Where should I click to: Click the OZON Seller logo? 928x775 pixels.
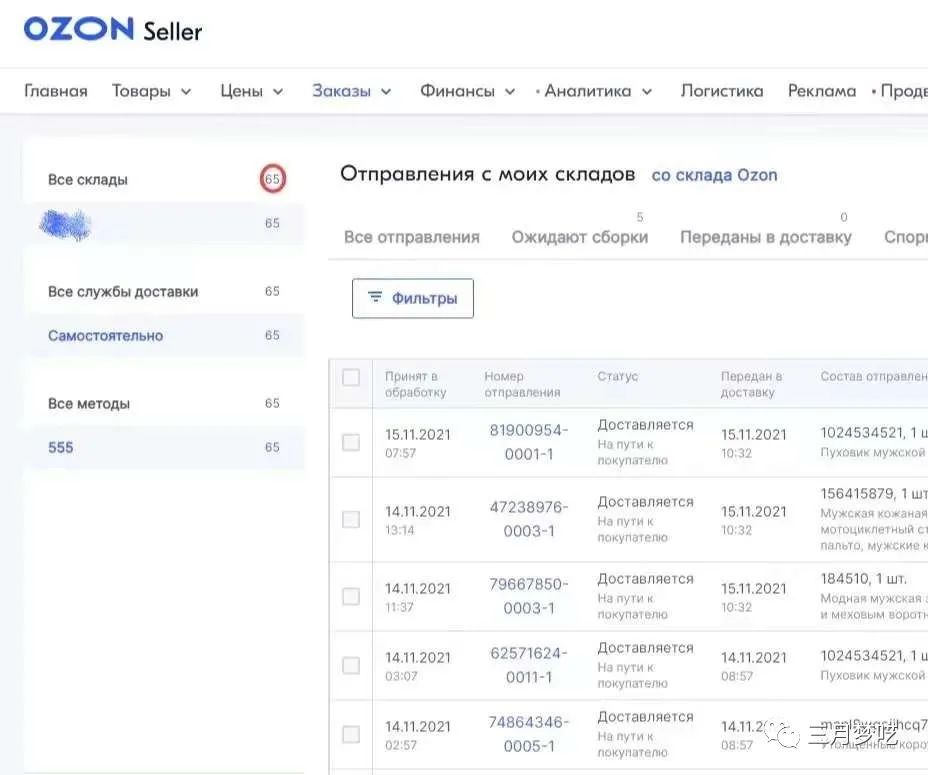pyautogui.click(x=113, y=30)
